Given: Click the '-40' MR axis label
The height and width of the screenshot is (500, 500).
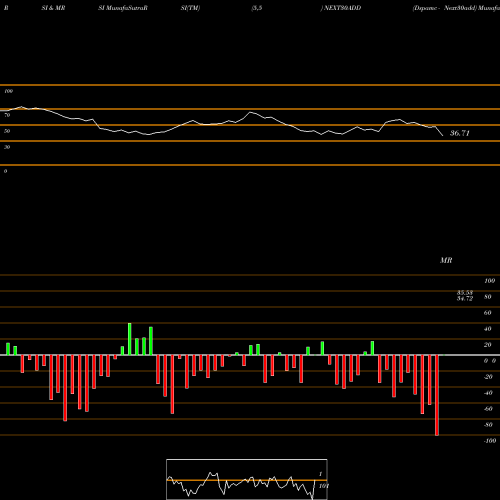Looking at the screenshot, I should [488, 393].
